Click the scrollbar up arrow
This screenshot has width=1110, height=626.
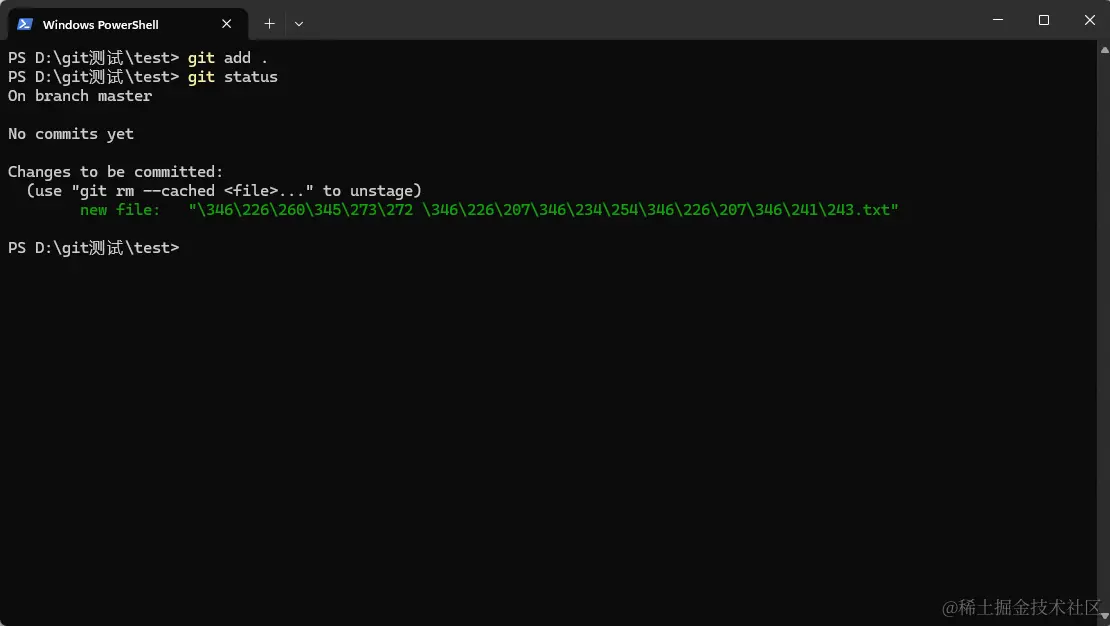[x=1104, y=50]
